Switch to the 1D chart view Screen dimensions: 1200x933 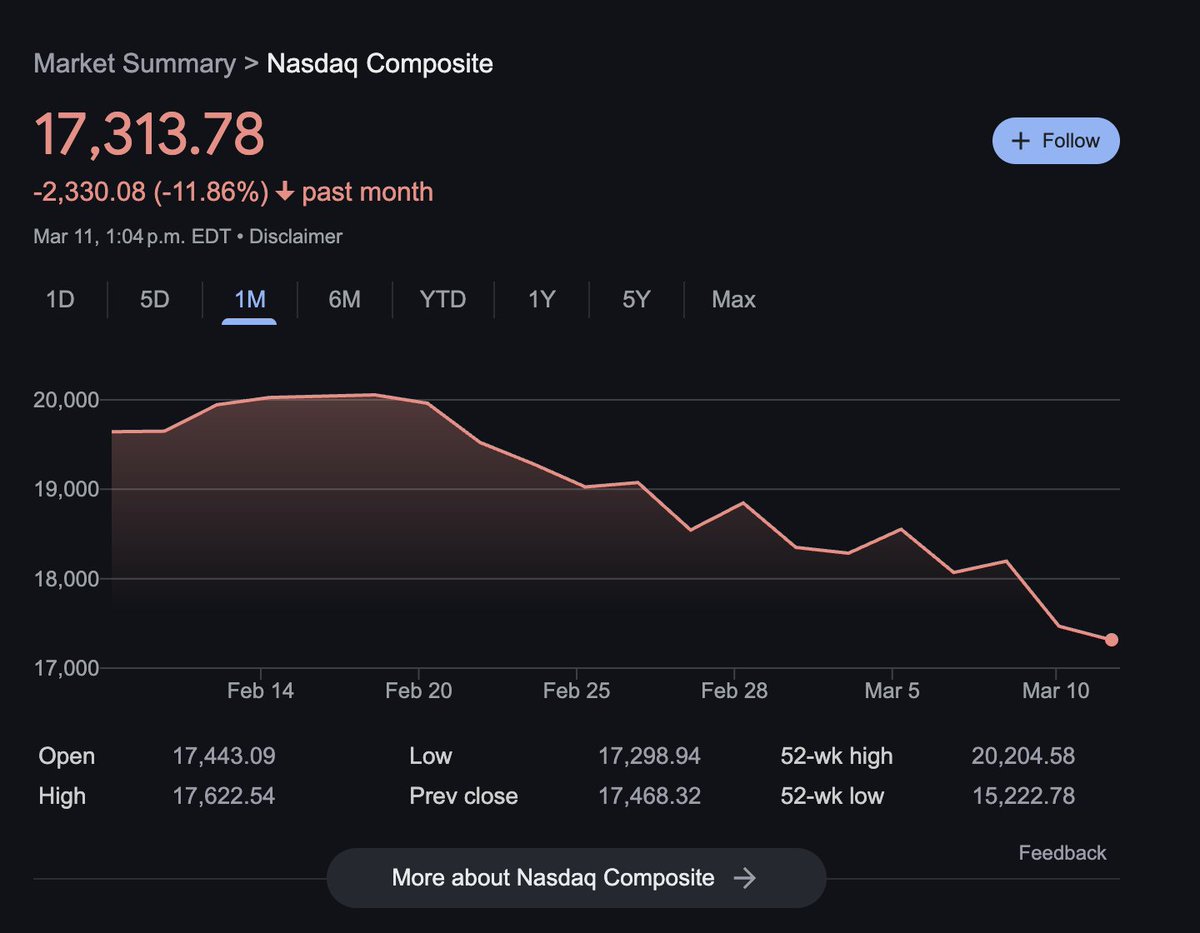(x=60, y=299)
